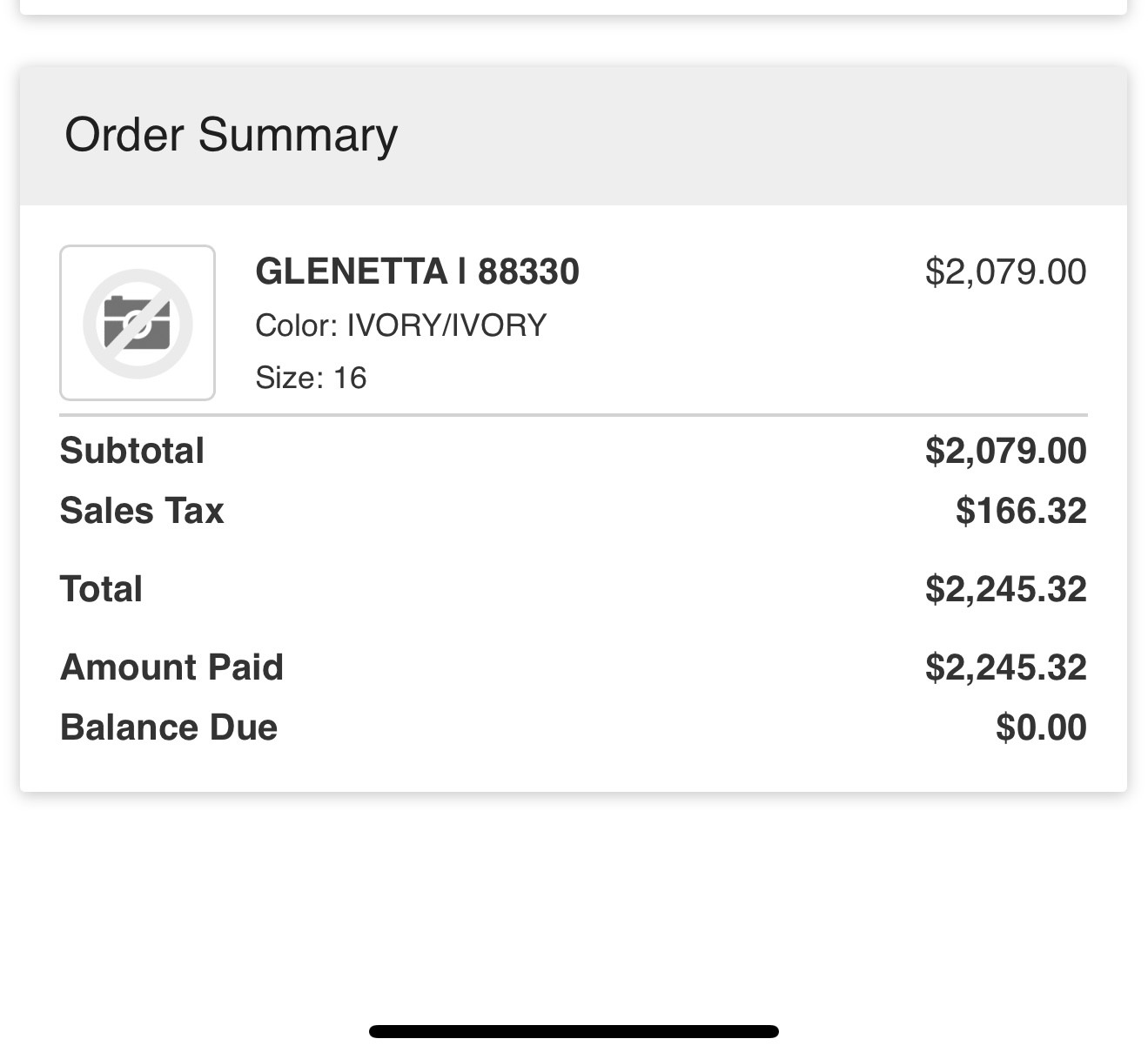Click the Amount Paid label
The image size is (1148, 1059).
(171, 667)
